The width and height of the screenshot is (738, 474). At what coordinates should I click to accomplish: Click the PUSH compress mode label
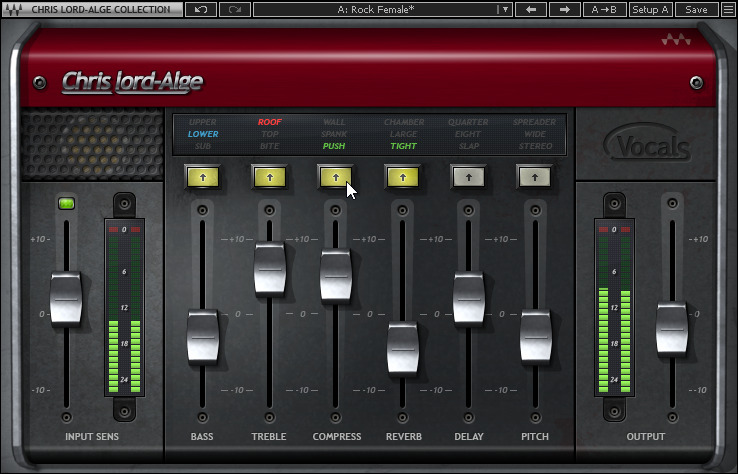pyautogui.click(x=334, y=146)
